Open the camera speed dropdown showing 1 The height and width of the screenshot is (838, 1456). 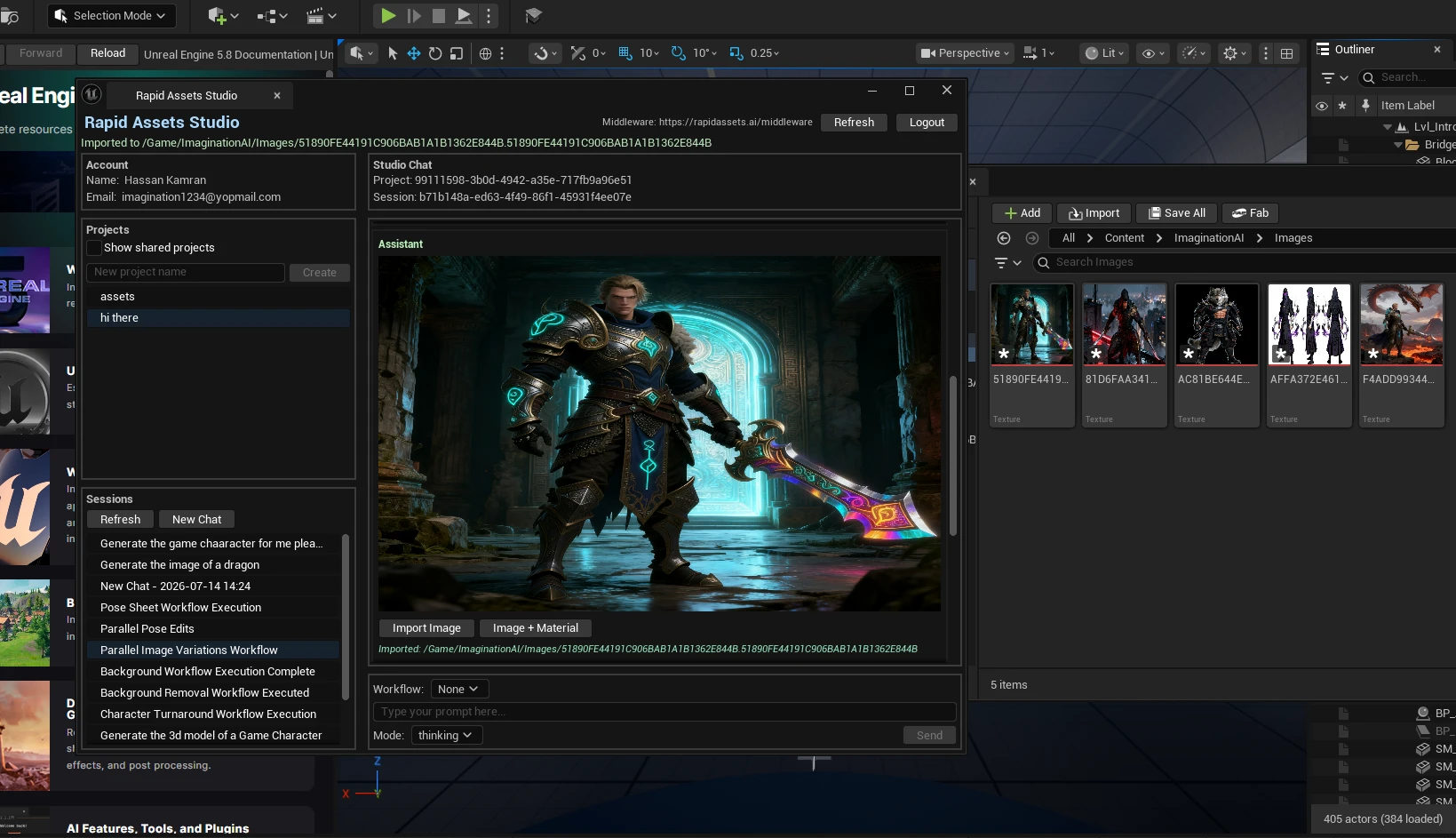(1038, 53)
